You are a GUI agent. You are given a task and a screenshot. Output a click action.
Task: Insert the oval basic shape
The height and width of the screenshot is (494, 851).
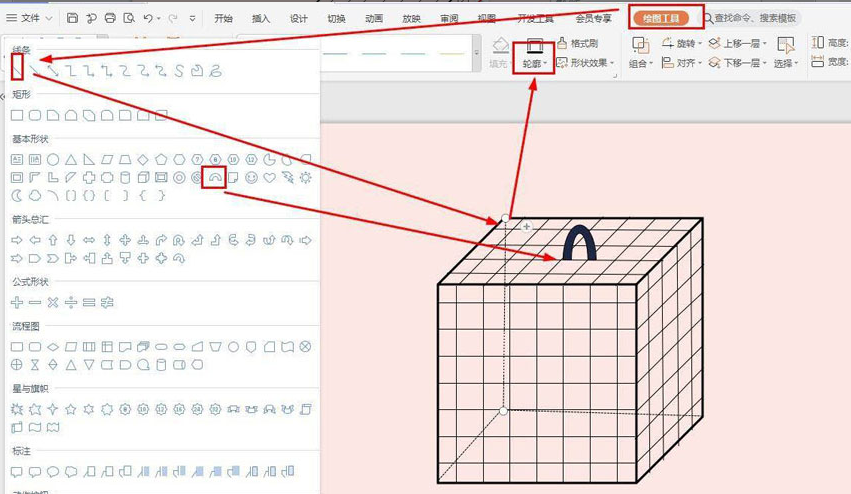coord(53,160)
